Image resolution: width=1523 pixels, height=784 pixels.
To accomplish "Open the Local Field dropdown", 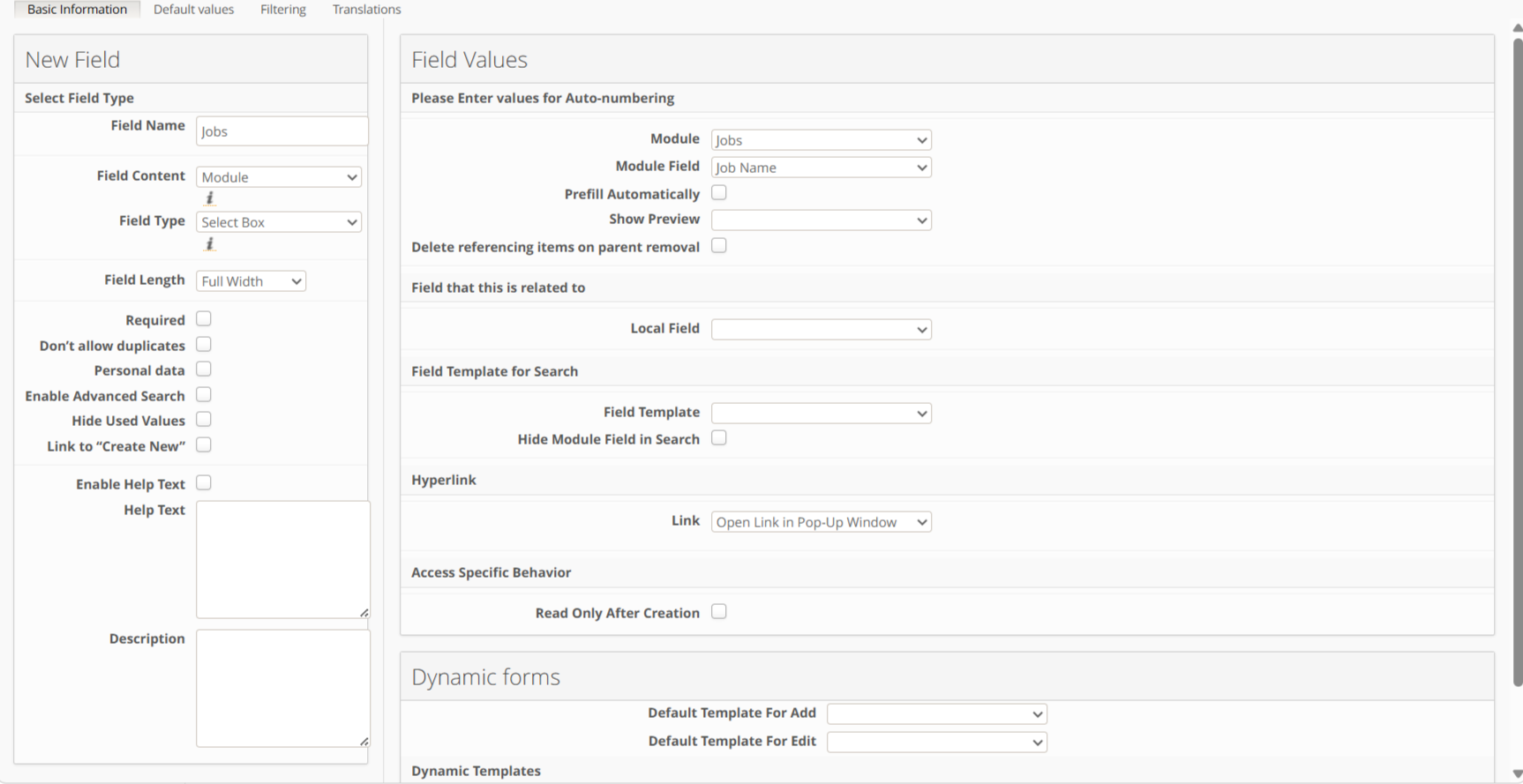I will (x=822, y=330).
